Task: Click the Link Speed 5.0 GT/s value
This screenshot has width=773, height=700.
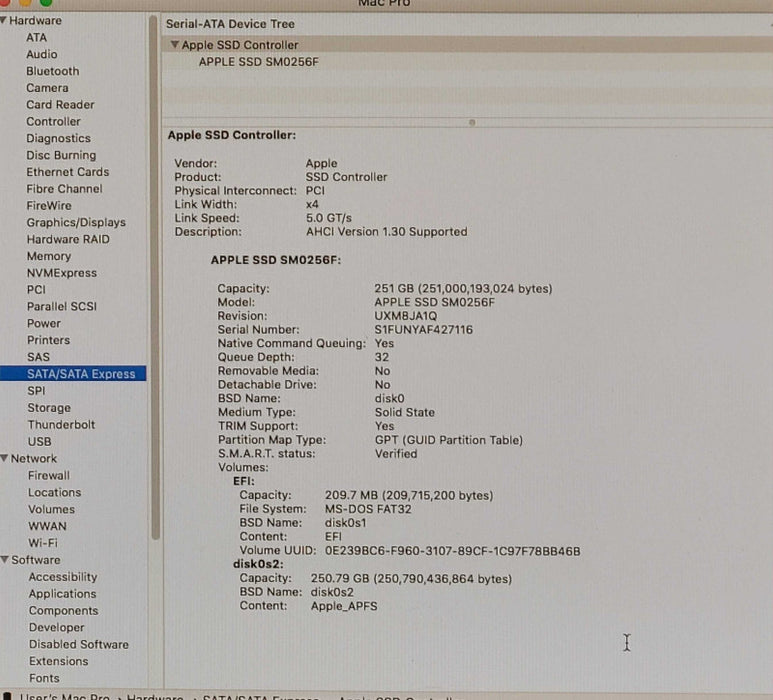Action: (329, 218)
